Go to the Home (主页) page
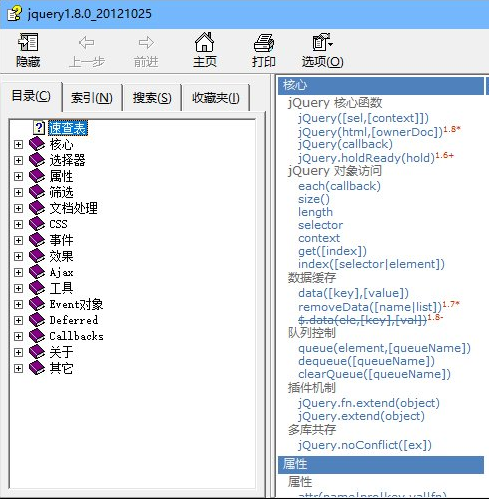Viewport: 489px width, 499px height. (204, 50)
